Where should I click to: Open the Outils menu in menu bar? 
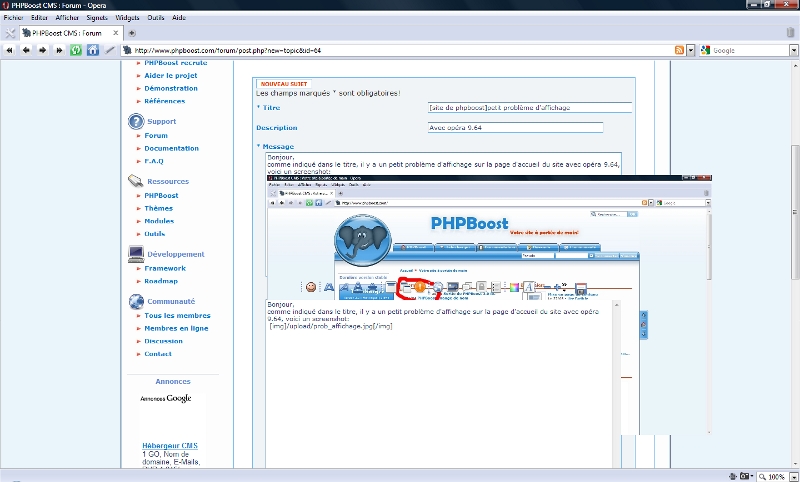[157, 18]
